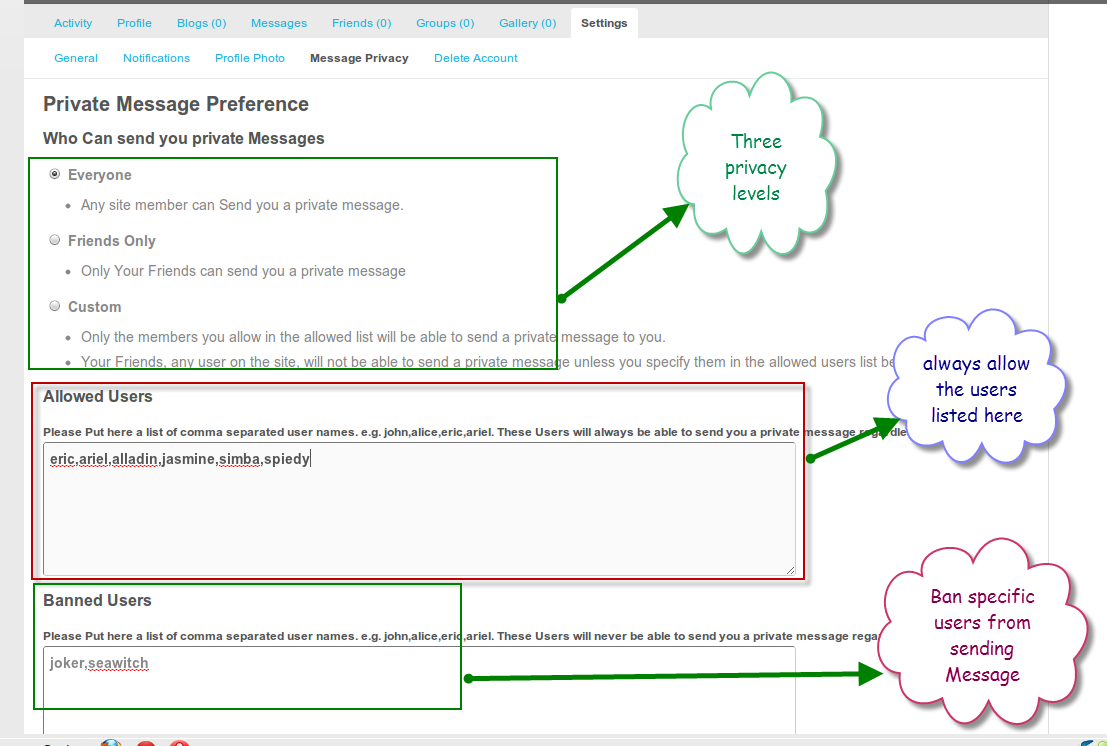Choose the Custom privacy level
This screenshot has width=1108, height=746.
point(54,305)
